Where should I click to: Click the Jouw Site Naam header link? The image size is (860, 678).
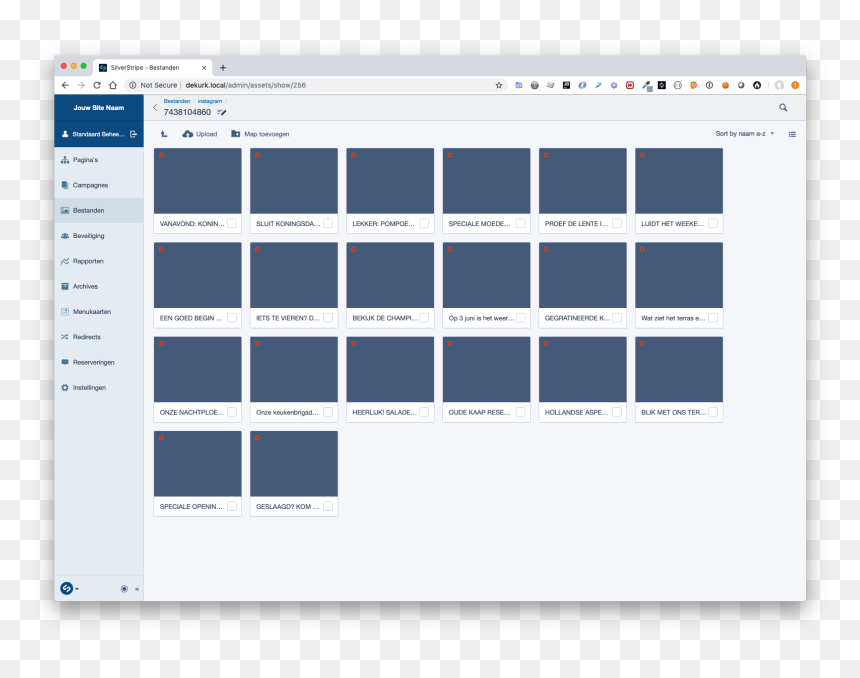[x=99, y=108]
